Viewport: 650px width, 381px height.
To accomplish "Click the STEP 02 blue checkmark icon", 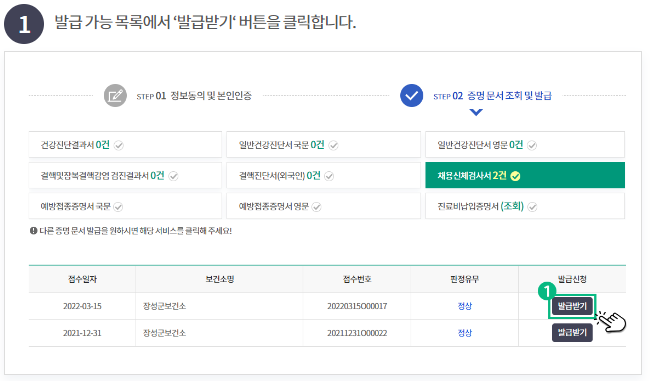I will click(411, 96).
